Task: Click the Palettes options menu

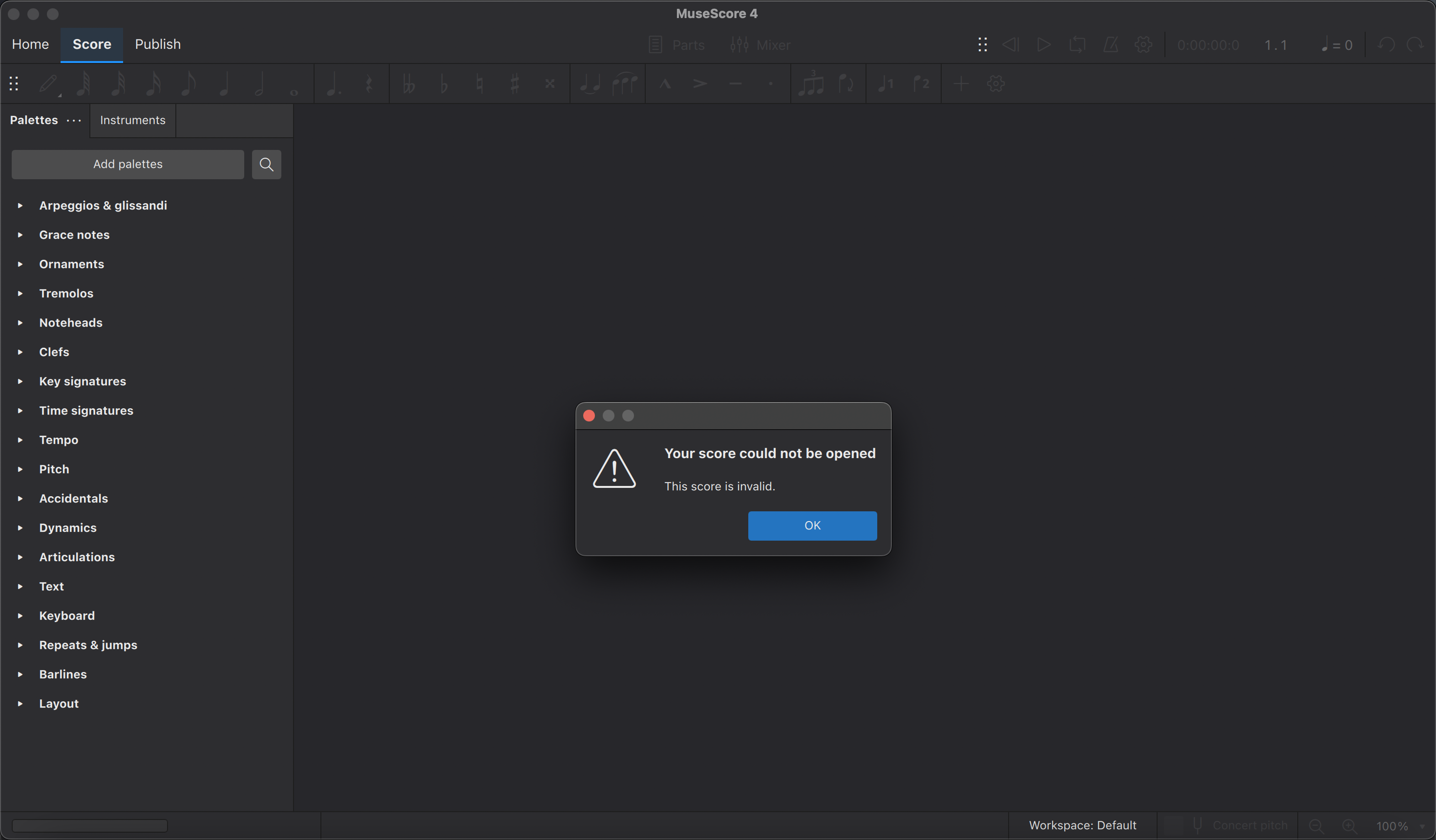Action: coord(74,120)
